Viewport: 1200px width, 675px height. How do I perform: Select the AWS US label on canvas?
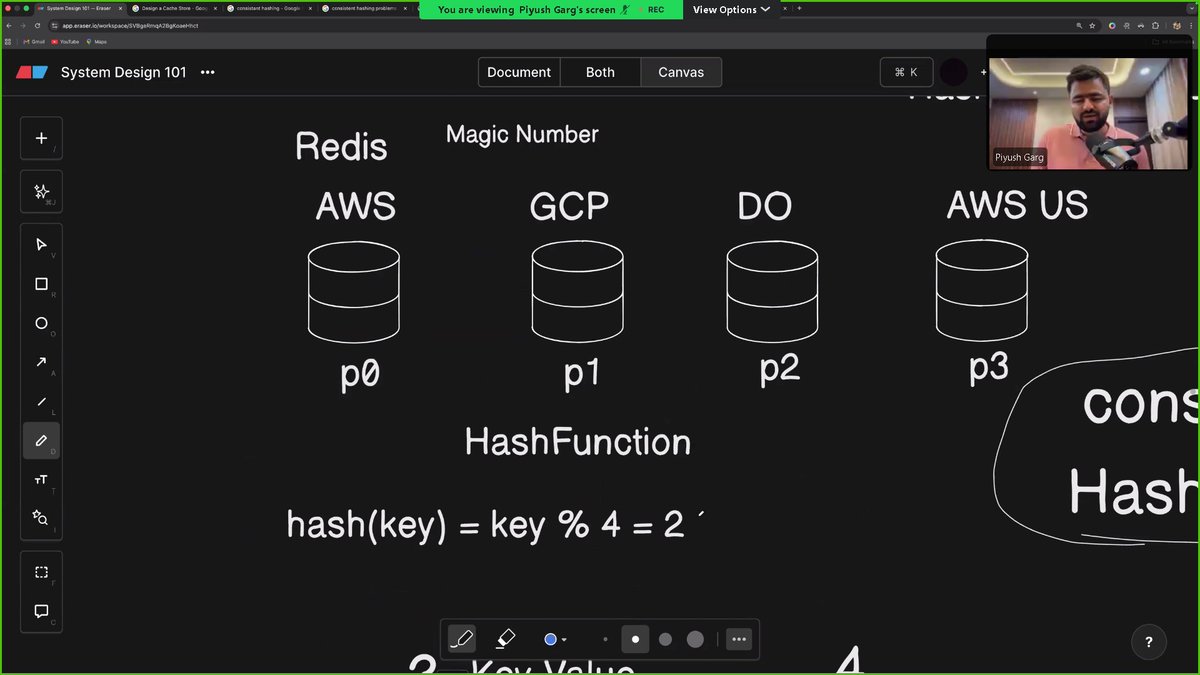[1017, 205]
